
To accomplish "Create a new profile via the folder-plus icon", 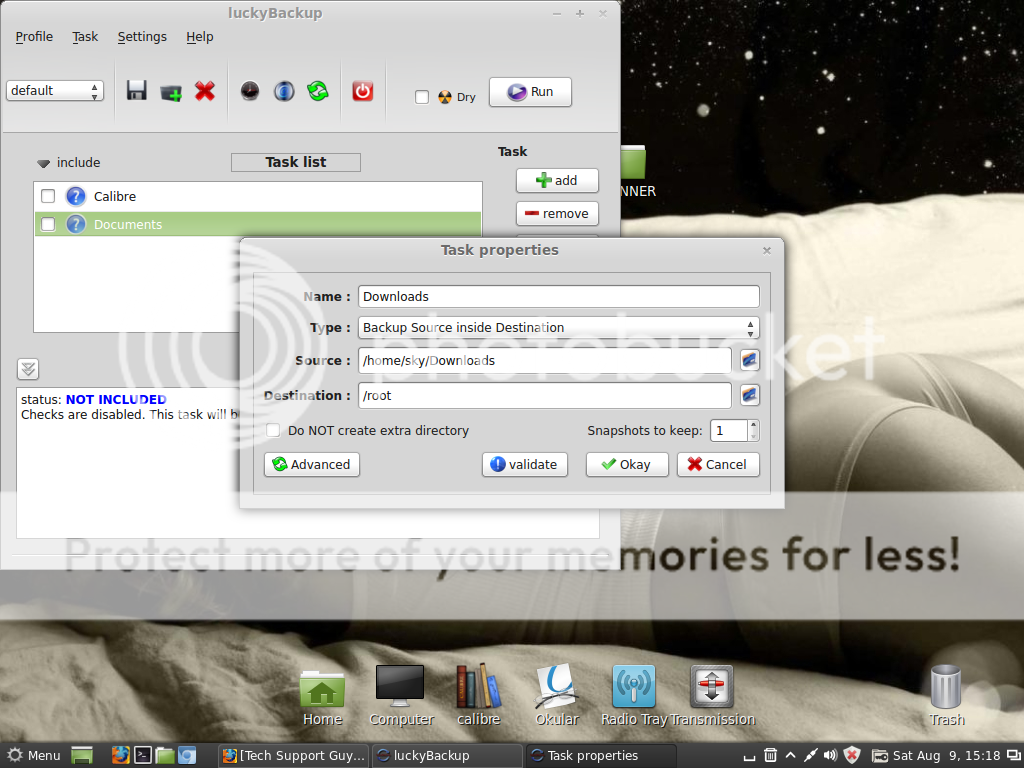I will [x=170, y=90].
